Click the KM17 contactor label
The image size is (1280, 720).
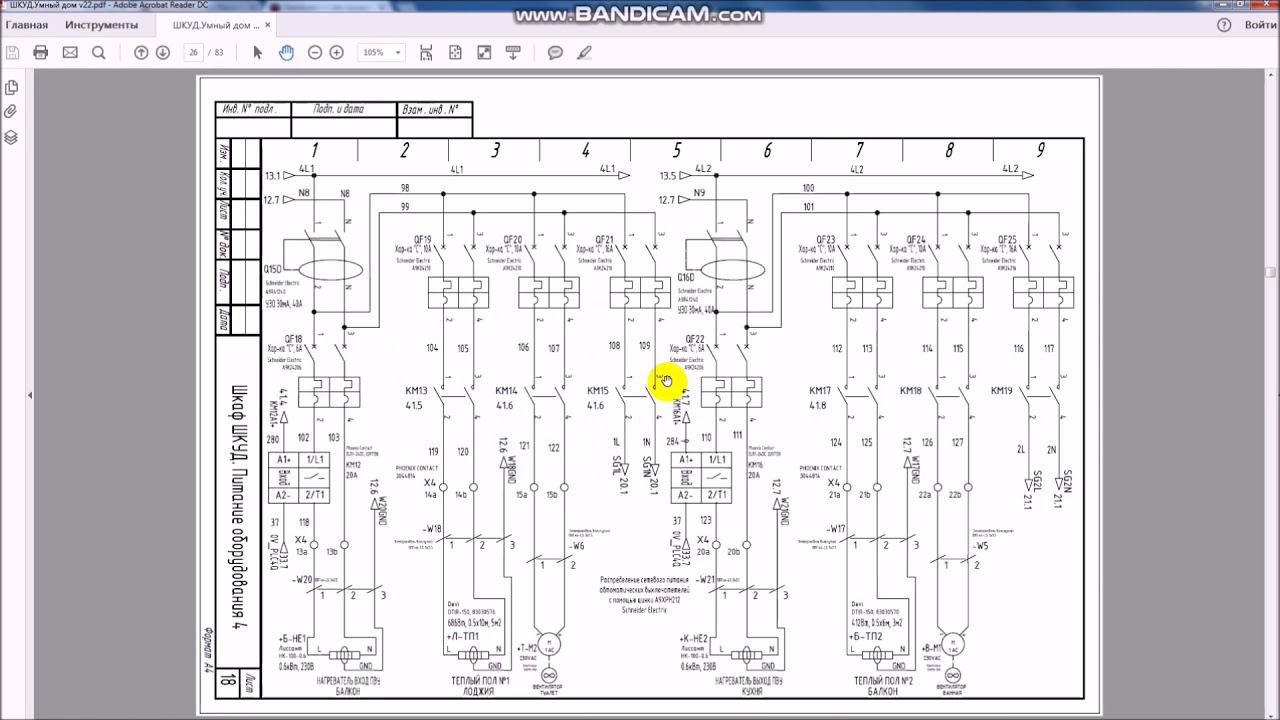coord(820,391)
